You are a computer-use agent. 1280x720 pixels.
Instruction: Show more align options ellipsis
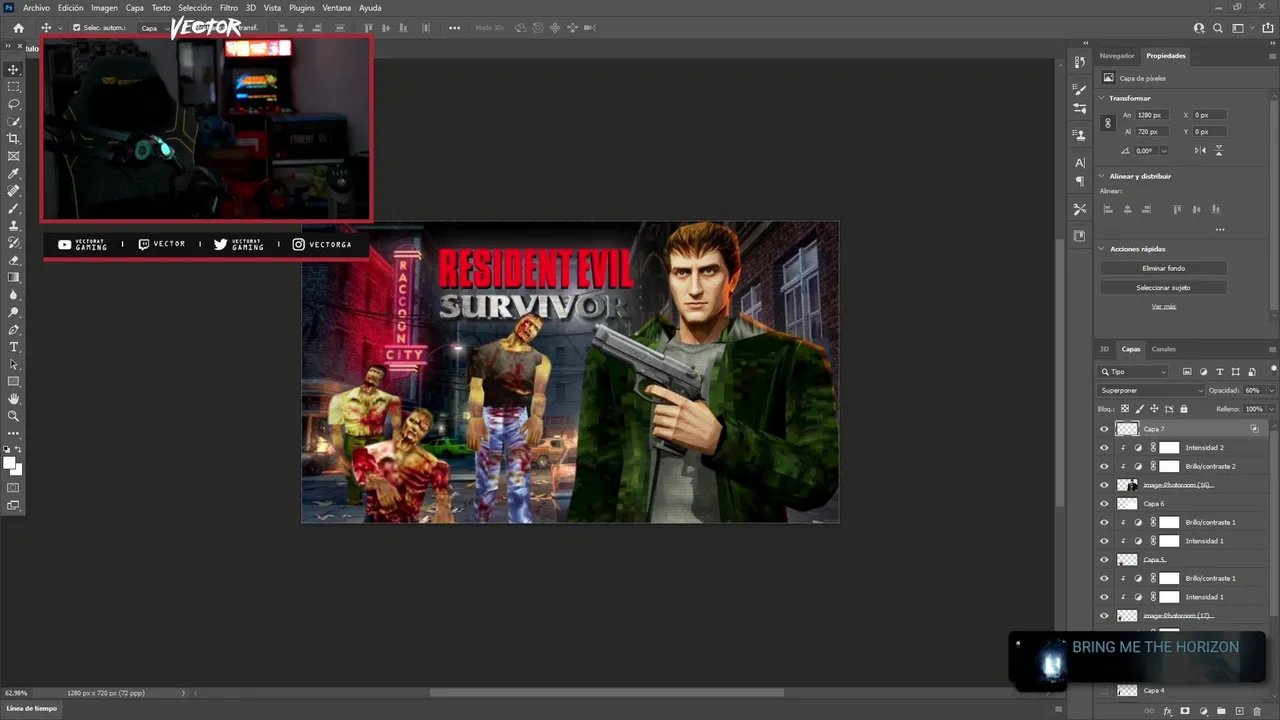click(1219, 229)
